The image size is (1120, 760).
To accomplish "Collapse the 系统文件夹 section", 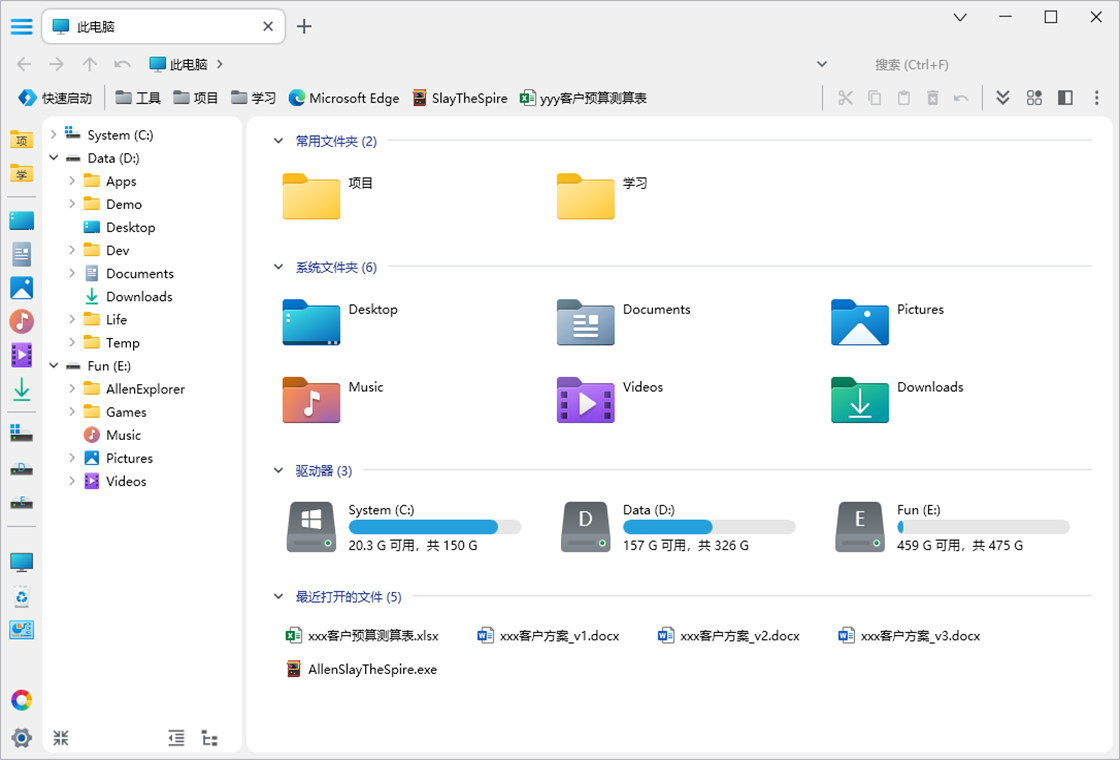I will click(x=279, y=267).
